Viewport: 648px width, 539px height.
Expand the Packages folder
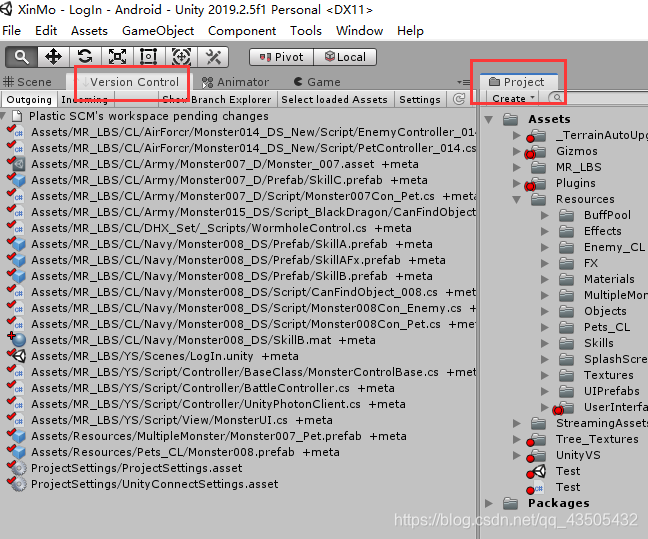point(489,503)
